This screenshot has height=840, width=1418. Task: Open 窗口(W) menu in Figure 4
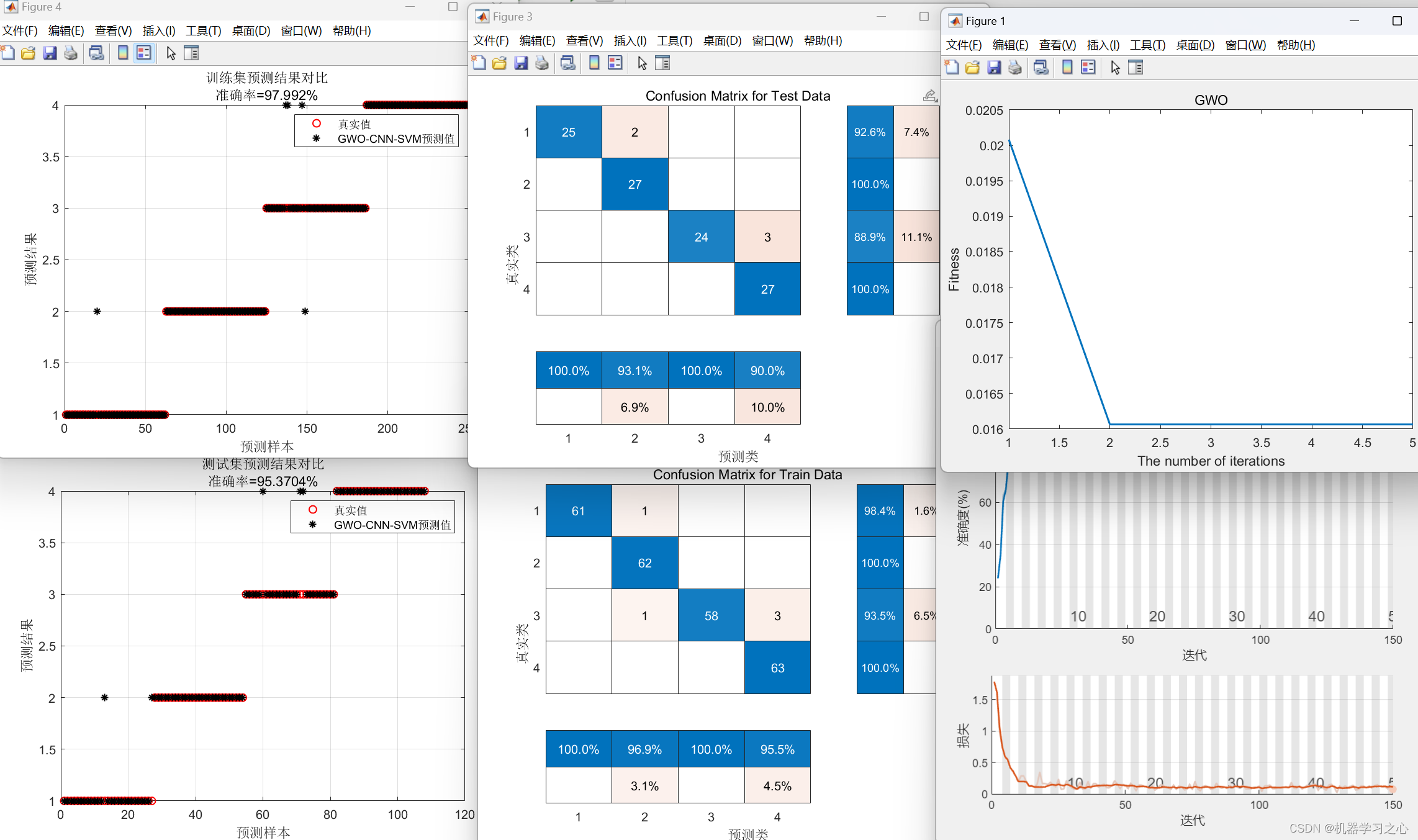302,31
